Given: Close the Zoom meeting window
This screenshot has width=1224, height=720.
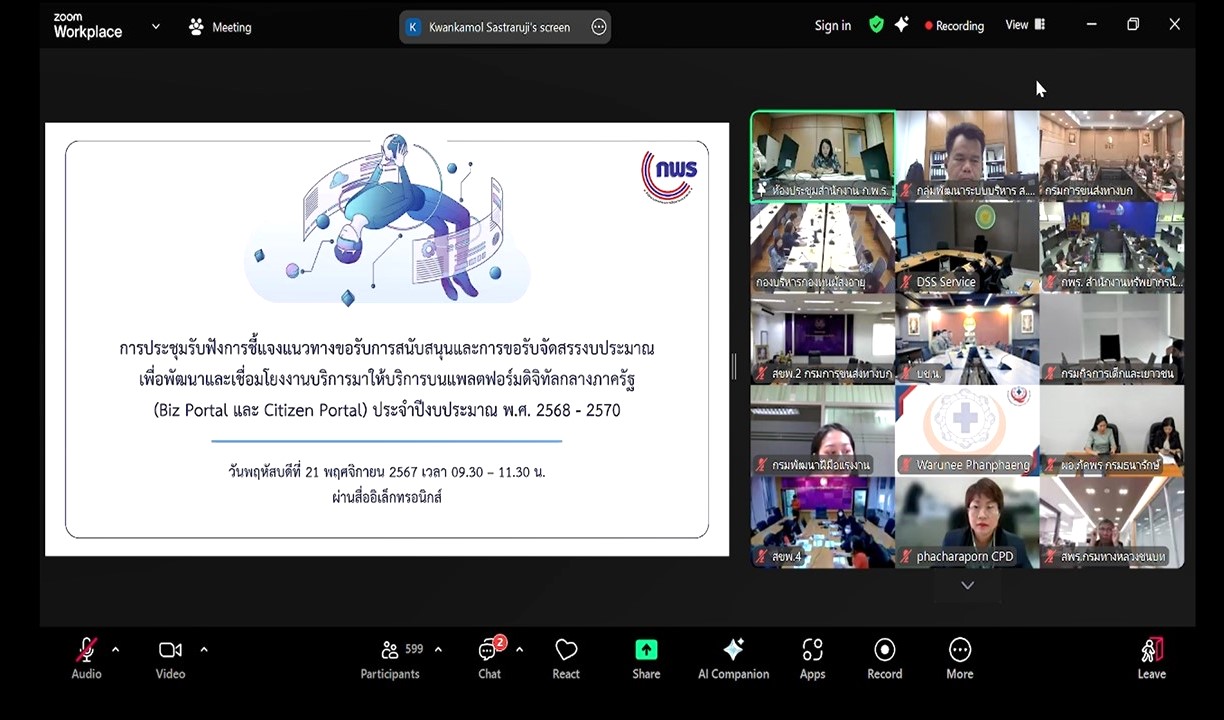Looking at the screenshot, I should [1175, 25].
